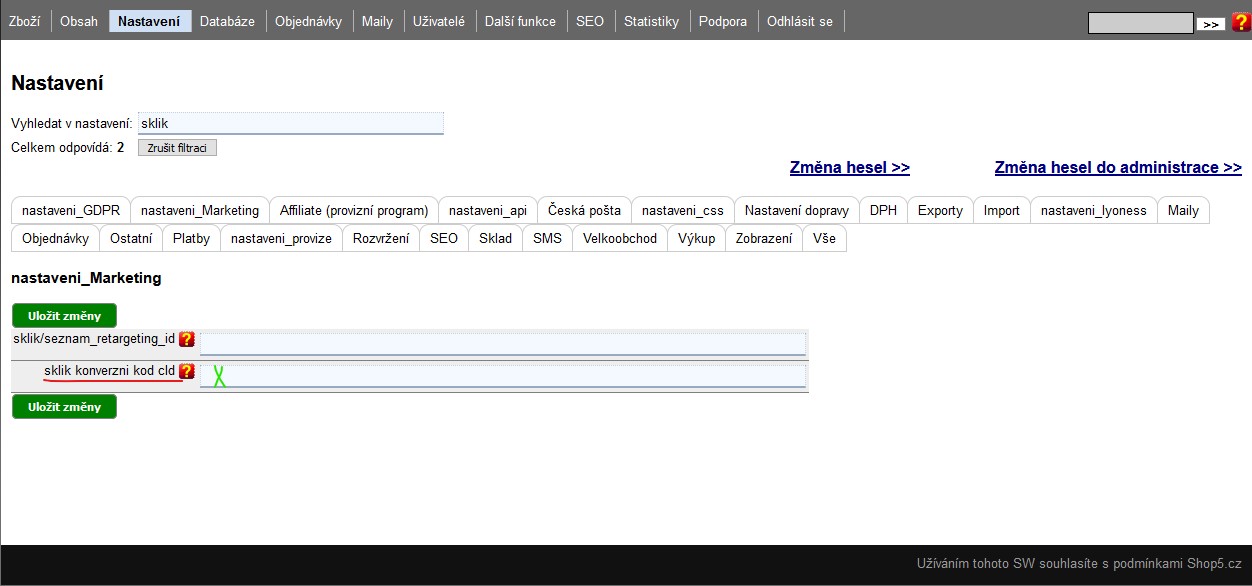Click the lower Uložit změny button

[64, 407]
